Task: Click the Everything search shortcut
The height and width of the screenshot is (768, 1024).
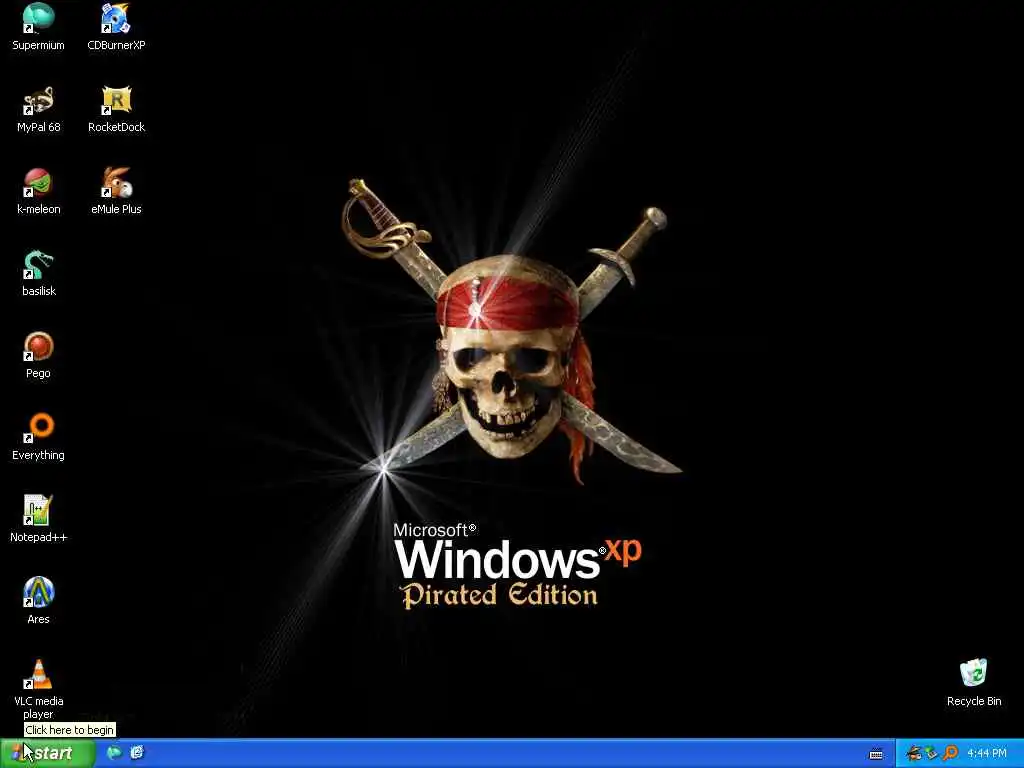Action: [38, 437]
